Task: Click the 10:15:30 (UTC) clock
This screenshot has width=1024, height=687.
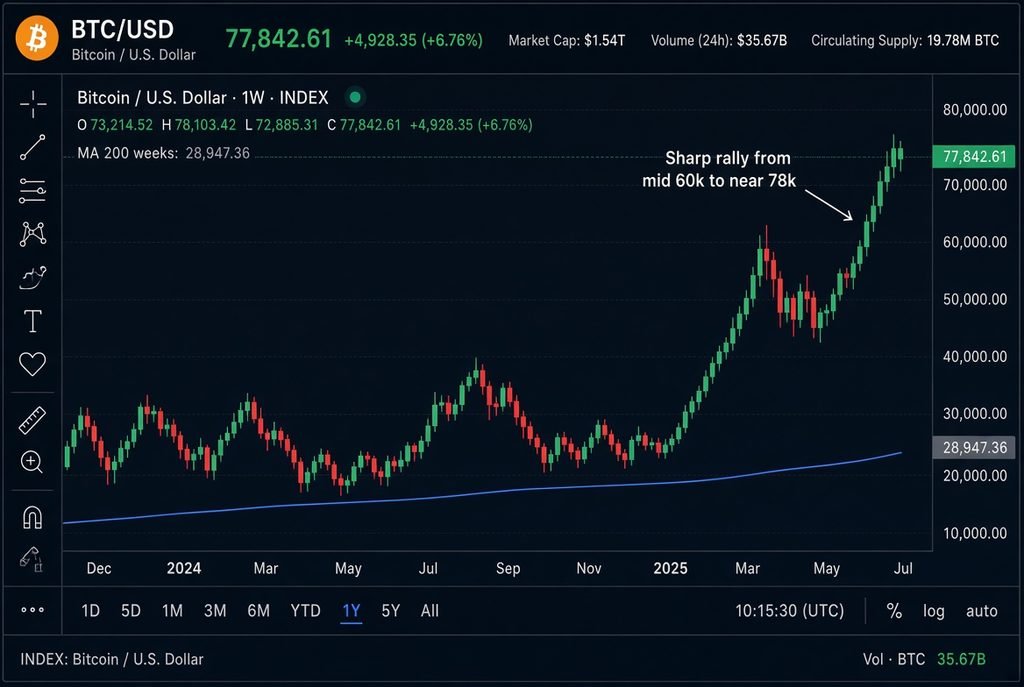Action: point(790,611)
